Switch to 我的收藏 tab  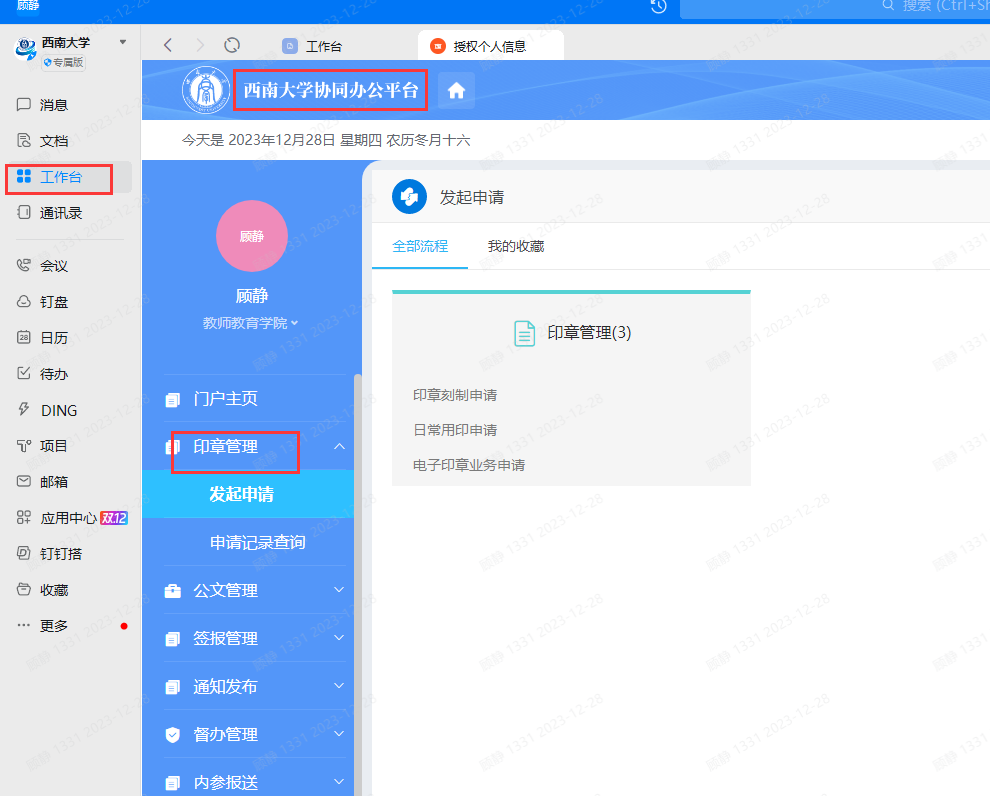[515, 246]
